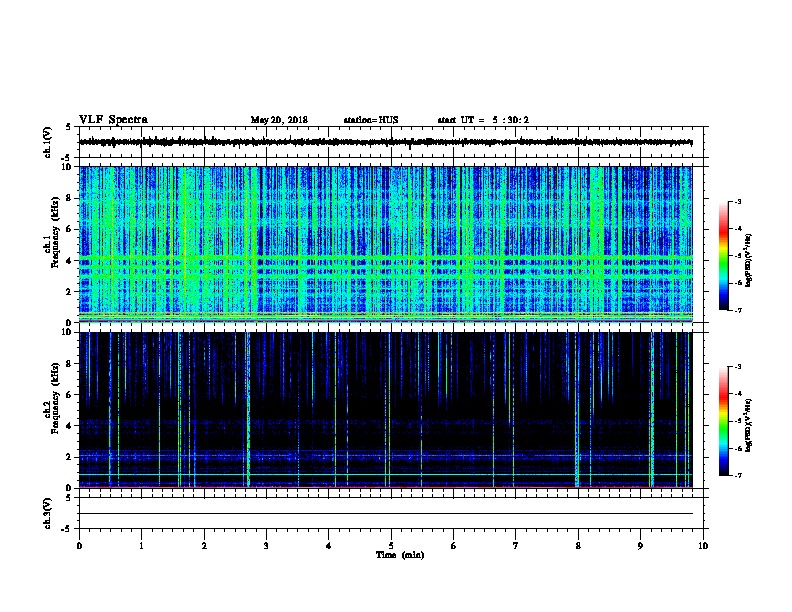The width and height of the screenshot is (792, 612).
Task: Click inside the ch.2 spectrogram panel
Action: click(x=385, y=410)
